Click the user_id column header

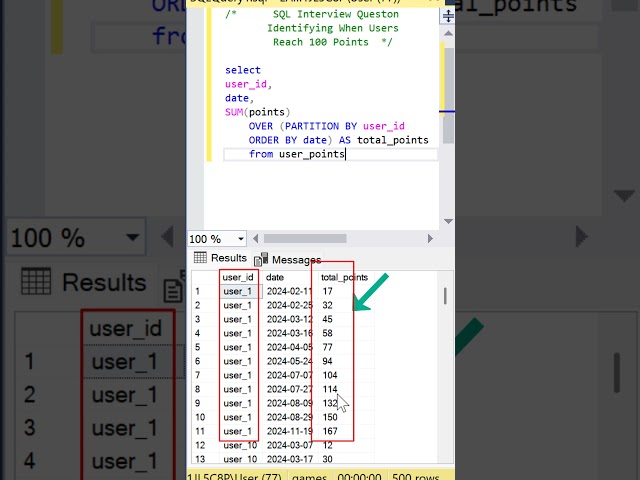pos(238,278)
